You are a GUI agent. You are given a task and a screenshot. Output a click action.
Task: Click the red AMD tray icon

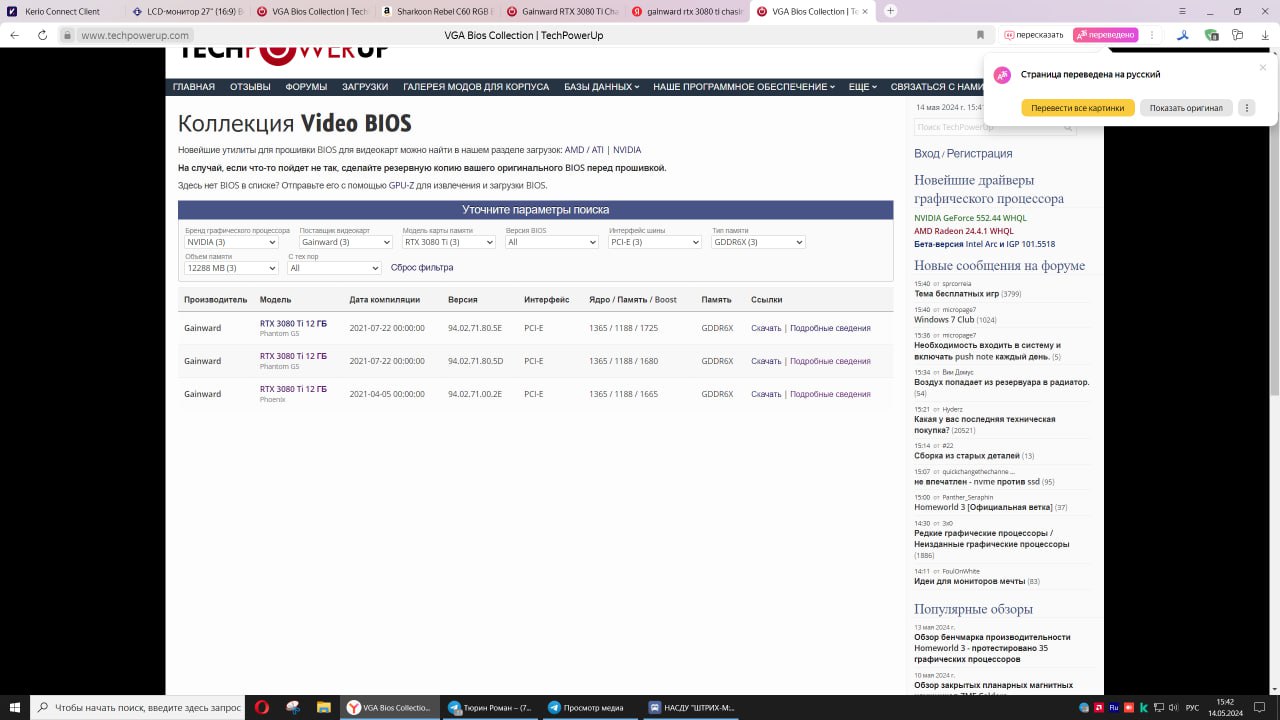pos(1099,707)
